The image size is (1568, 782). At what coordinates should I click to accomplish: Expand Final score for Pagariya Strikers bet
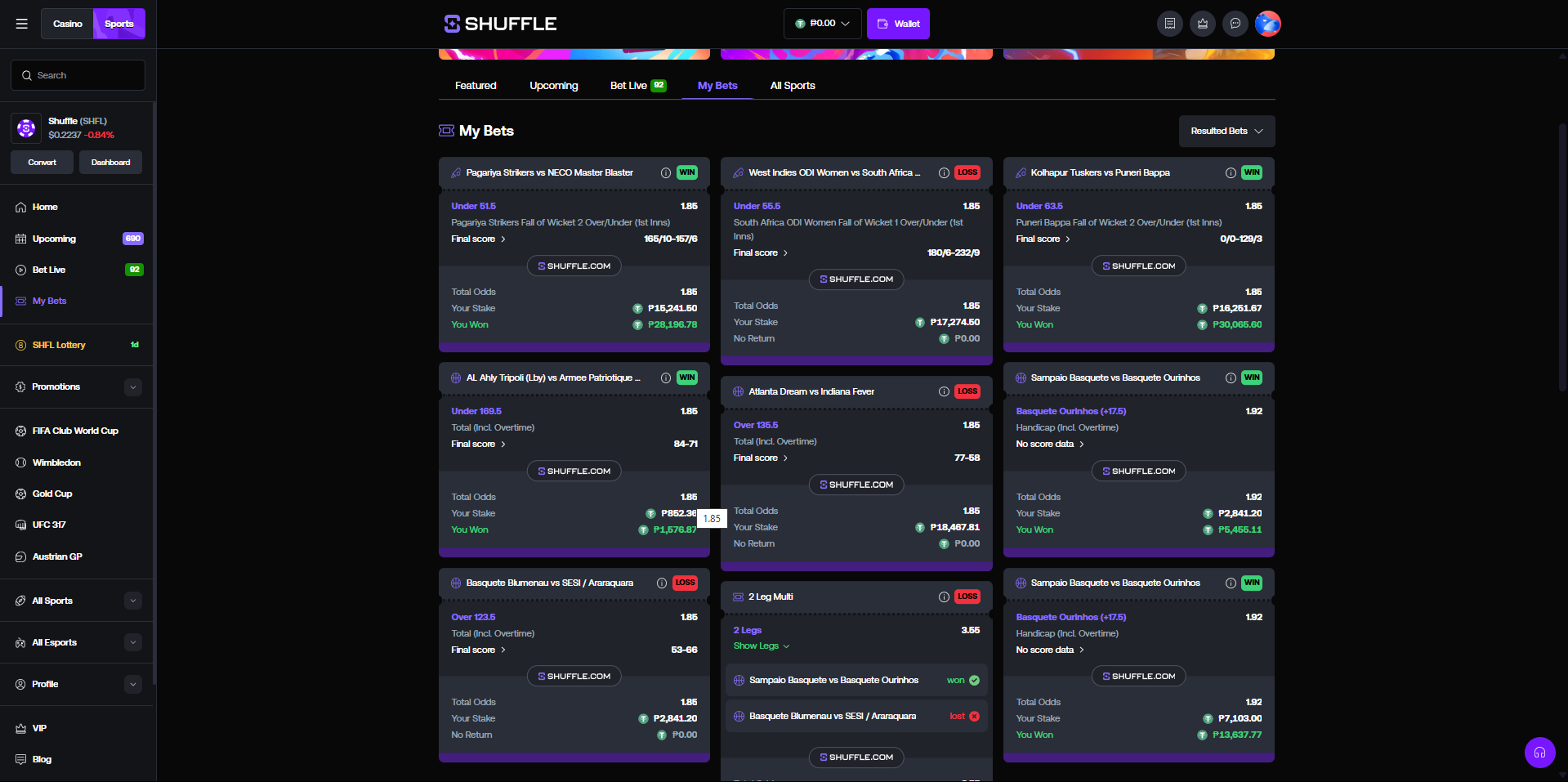(479, 239)
